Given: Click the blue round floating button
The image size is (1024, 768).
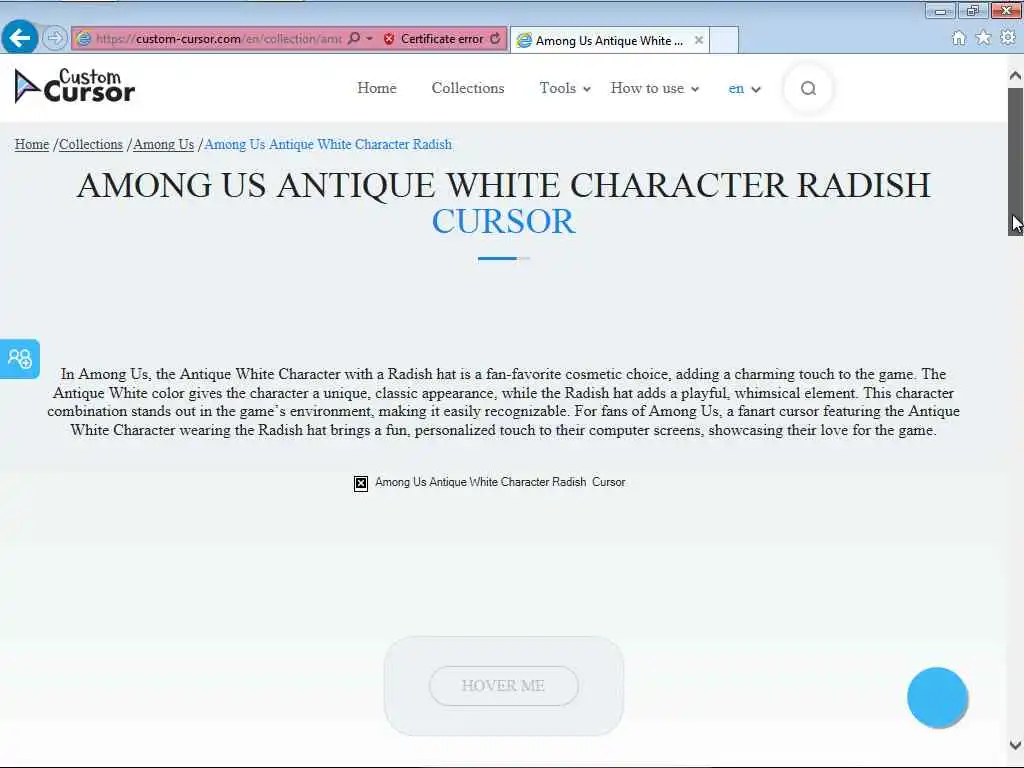Looking at the screenshot, I should [937, 697].
